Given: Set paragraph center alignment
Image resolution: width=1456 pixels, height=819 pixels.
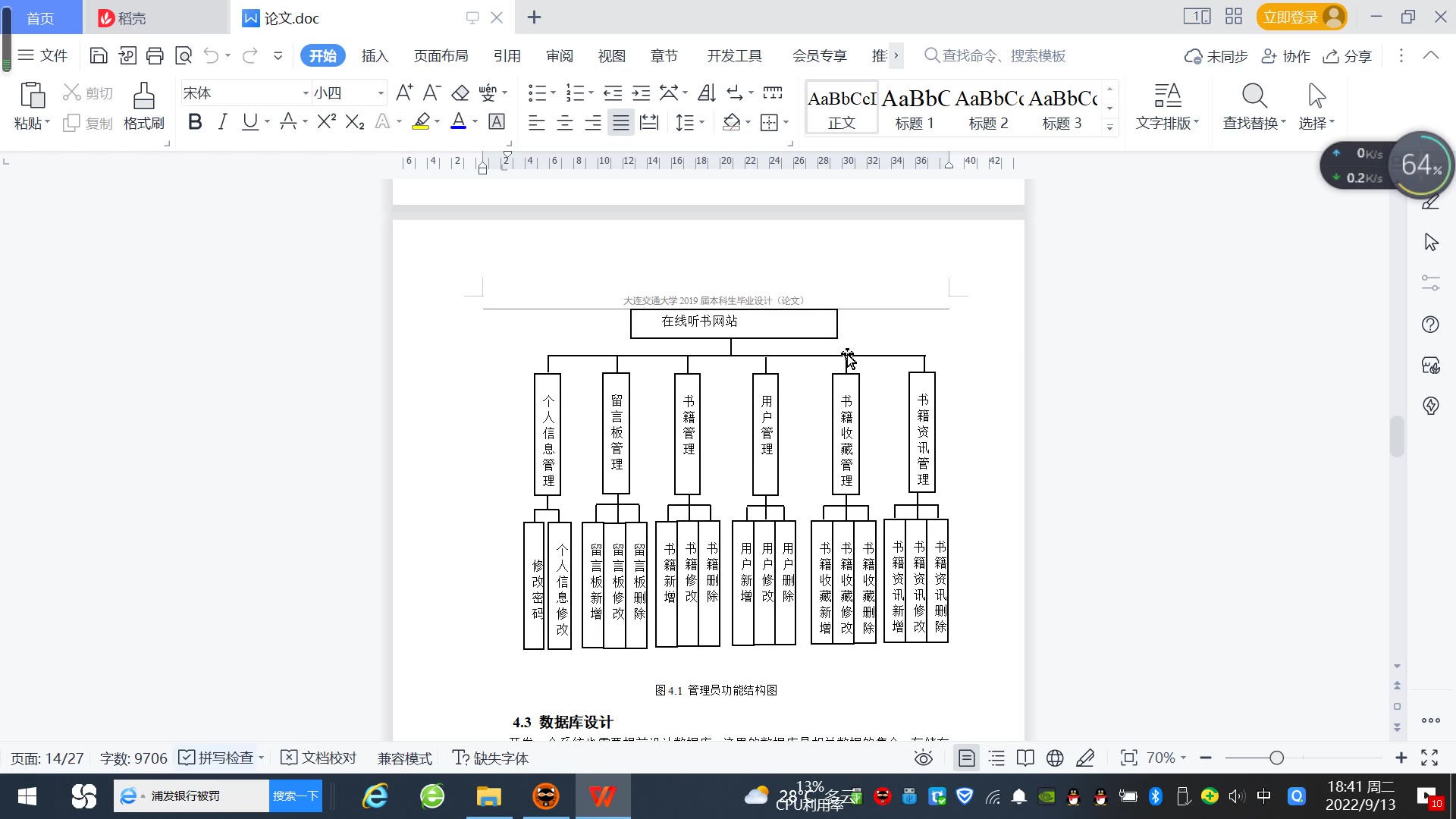Looking at the screenshot, I should coord(564,122).
